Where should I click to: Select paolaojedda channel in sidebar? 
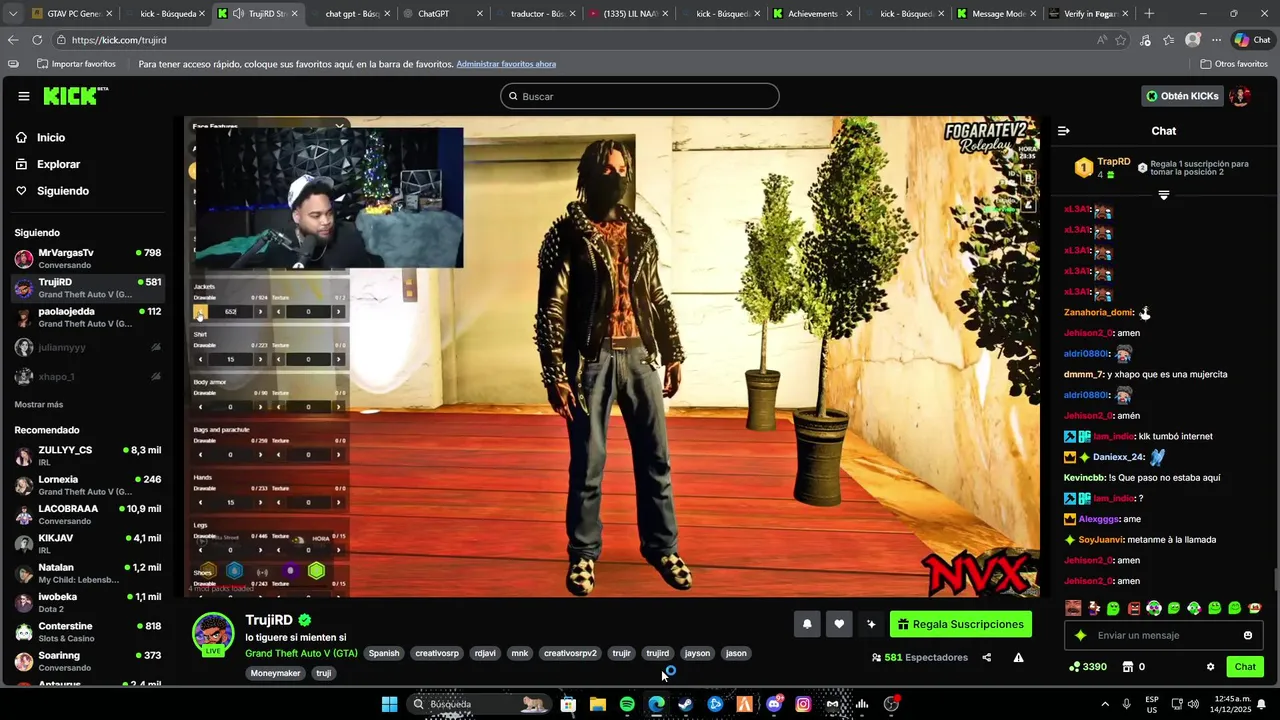click(87, 317)
